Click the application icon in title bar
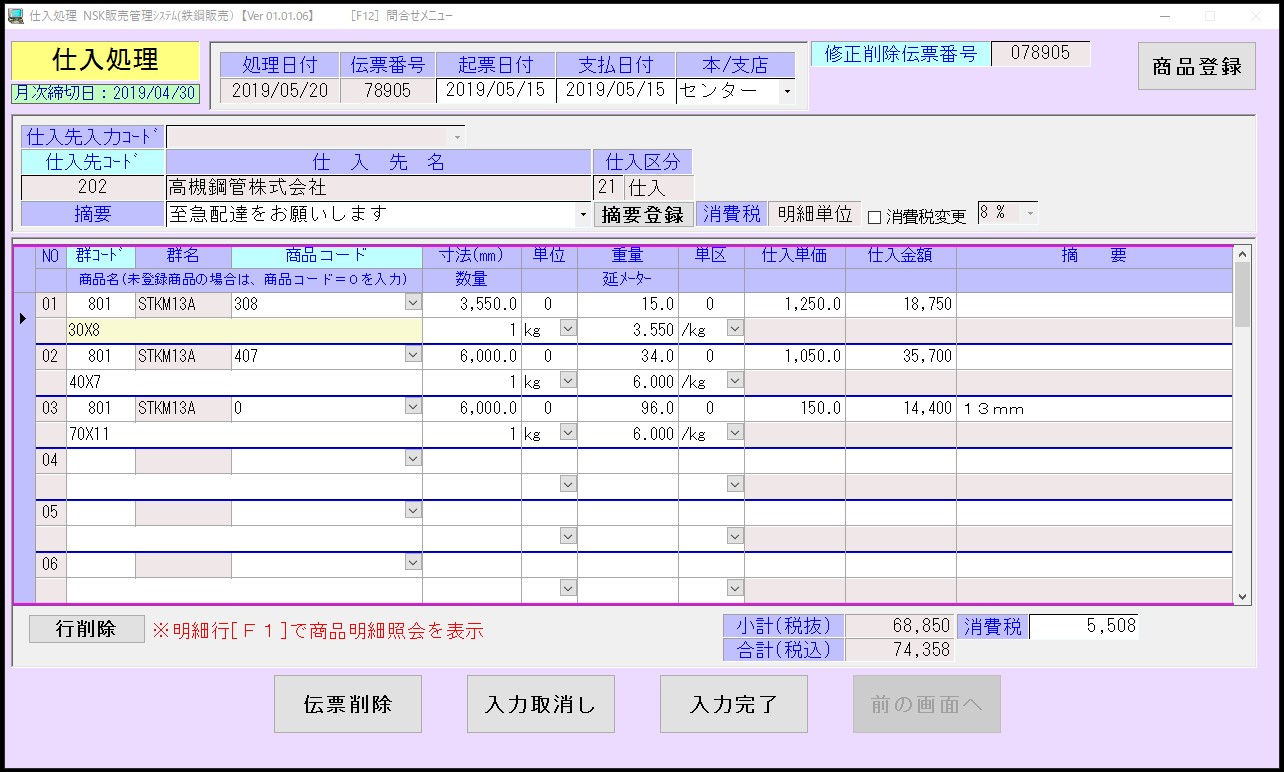The image size is (1284, 772). [x=15, y=16]
